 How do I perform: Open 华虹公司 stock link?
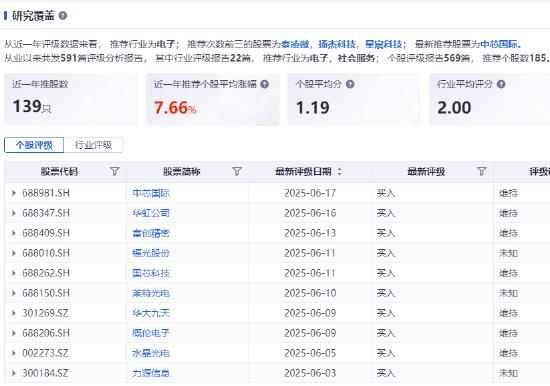click(x=151, y=213)
